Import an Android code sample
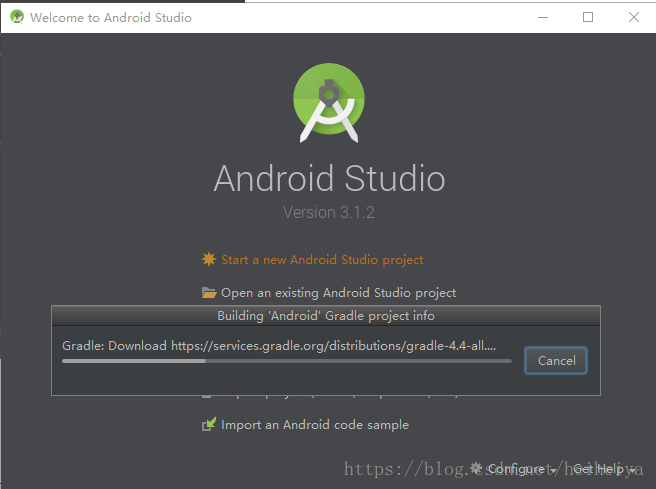Screen dimensions: 656x489 [x=315, y=425]
